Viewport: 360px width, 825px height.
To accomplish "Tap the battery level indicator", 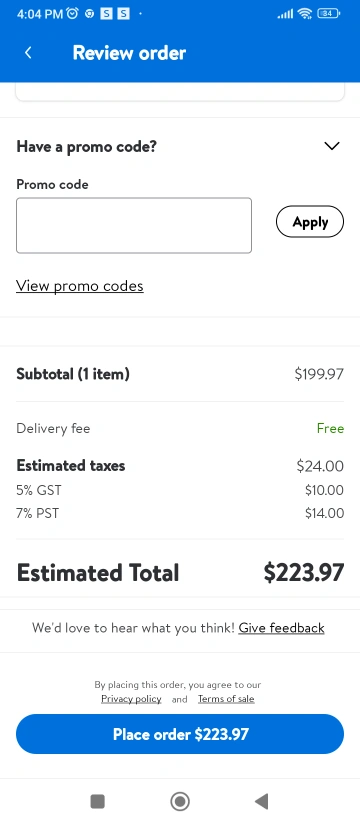I will coord(329,14).
